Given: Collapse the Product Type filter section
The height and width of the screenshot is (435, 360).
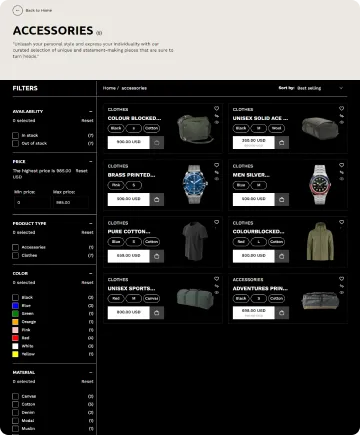Looking at the screenshot, I should (91, 223).
